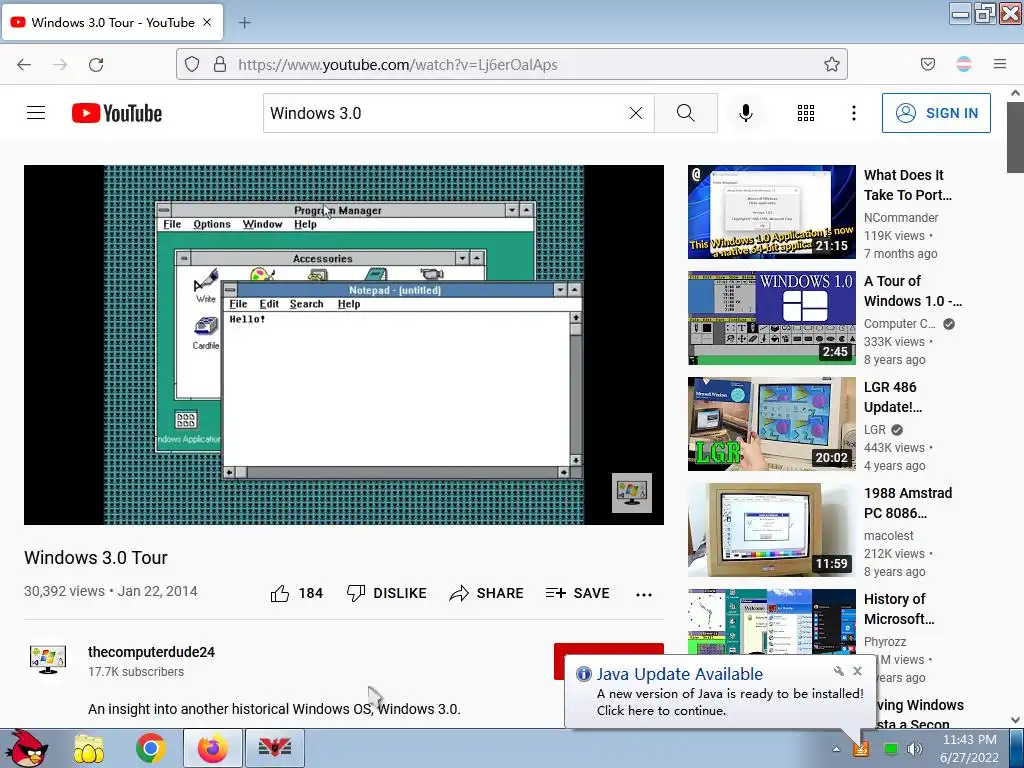Open the 1988 Amstrad PC 8086 thumbnail
Viewport: 1024px width, 768px height.
[x=771, y=530]
